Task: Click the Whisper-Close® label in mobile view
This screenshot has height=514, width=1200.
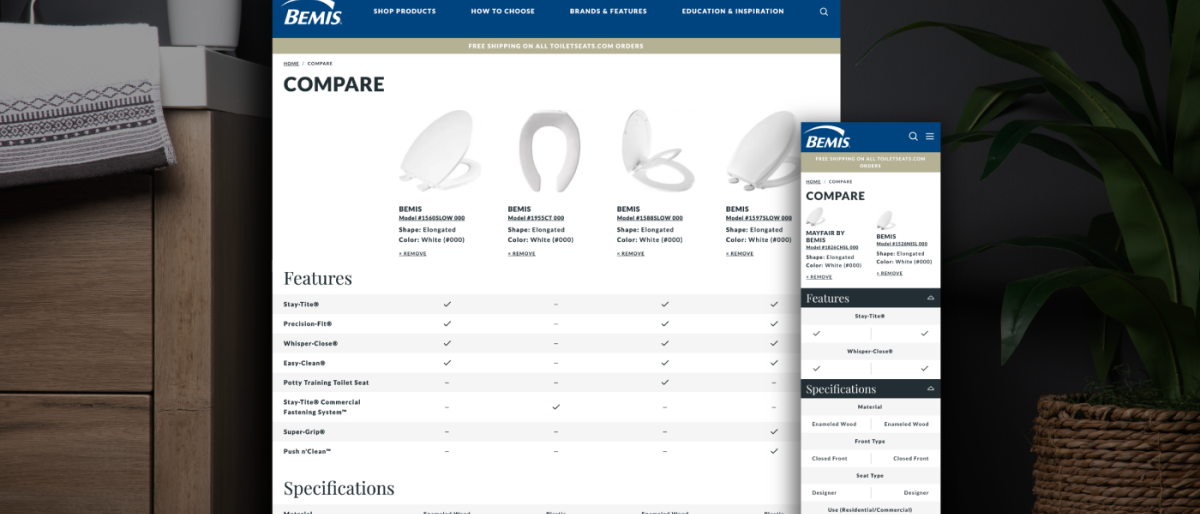Action: [871, 351]
